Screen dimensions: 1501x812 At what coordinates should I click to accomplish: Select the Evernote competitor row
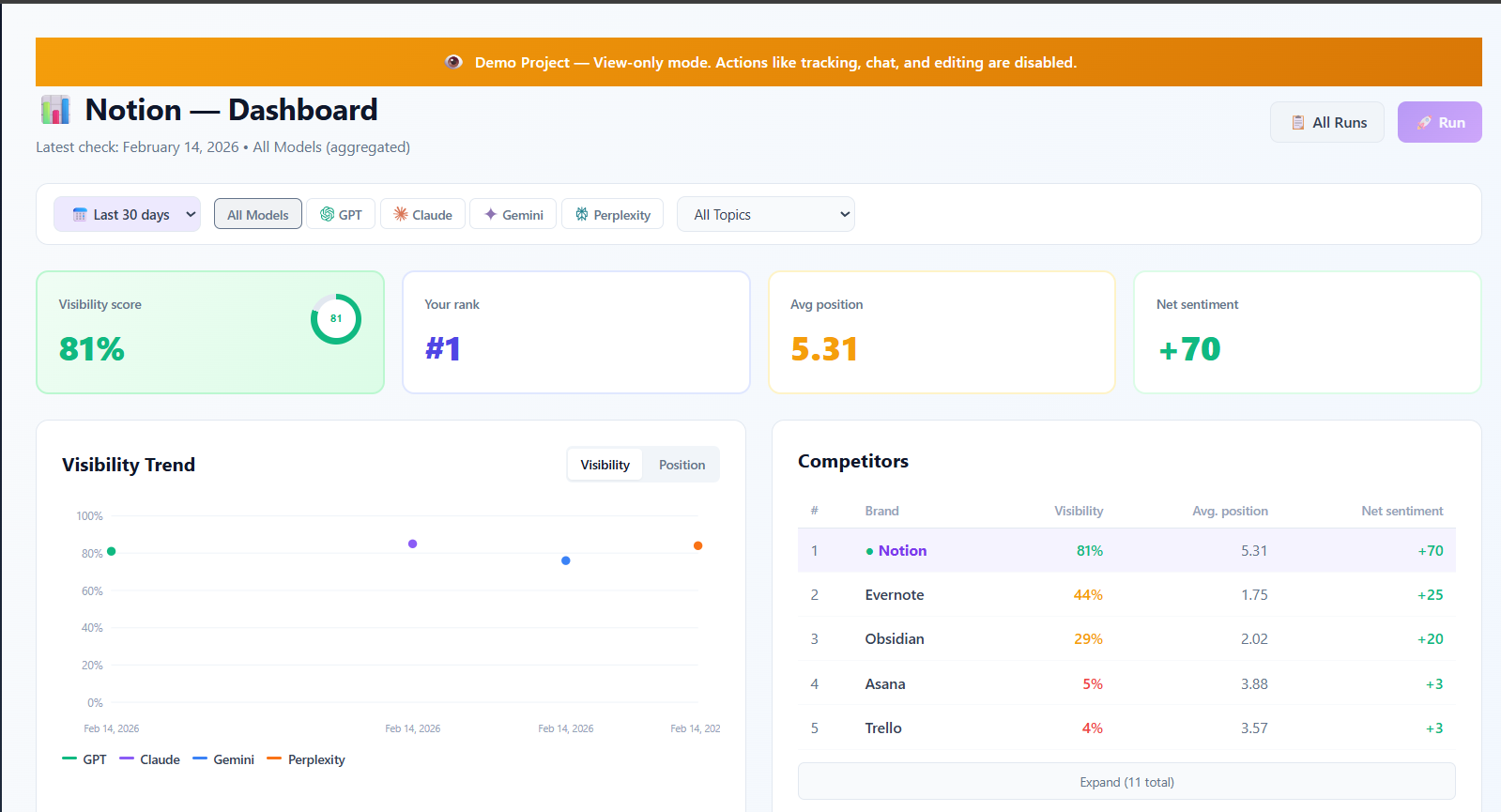tap(1126, 594)
